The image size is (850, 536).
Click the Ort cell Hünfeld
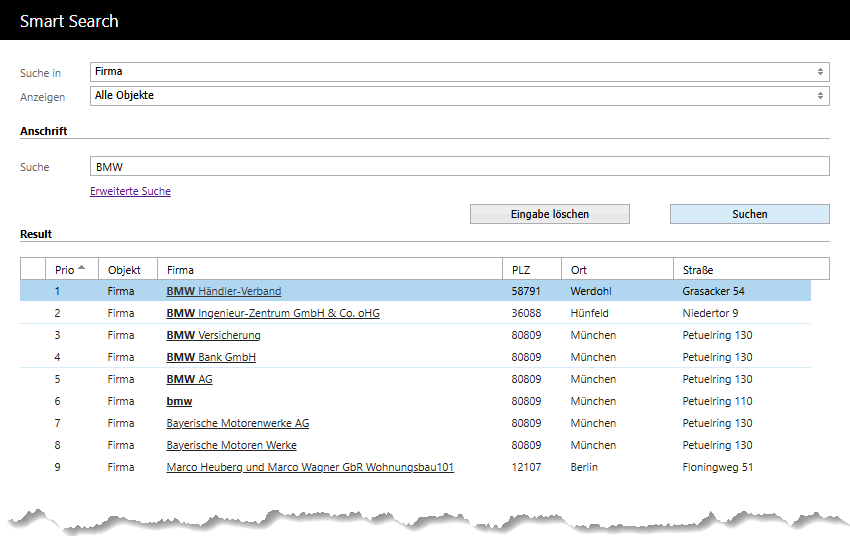(589, 313)
